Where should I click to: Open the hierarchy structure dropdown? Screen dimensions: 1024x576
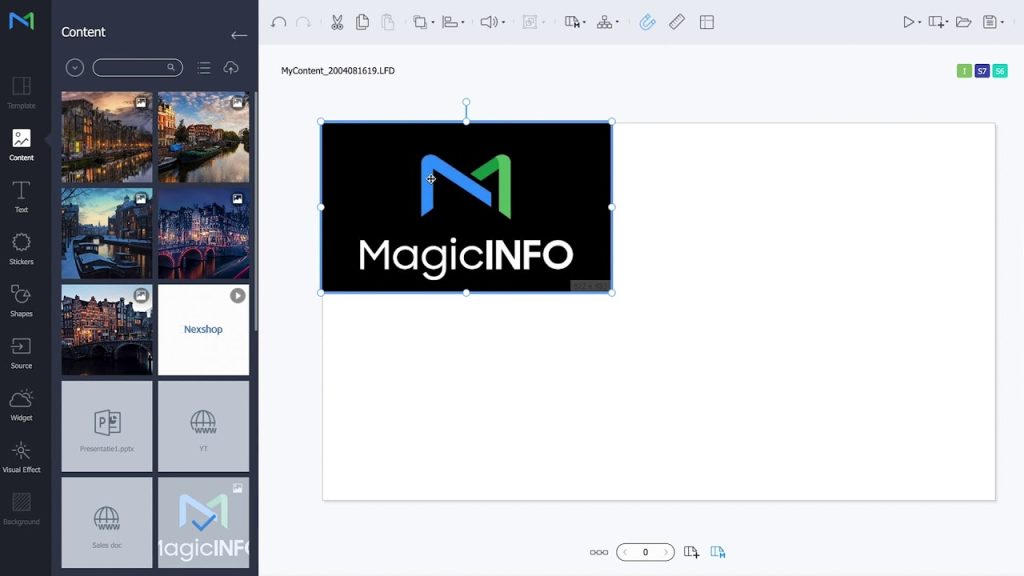(x=607, y=22)
